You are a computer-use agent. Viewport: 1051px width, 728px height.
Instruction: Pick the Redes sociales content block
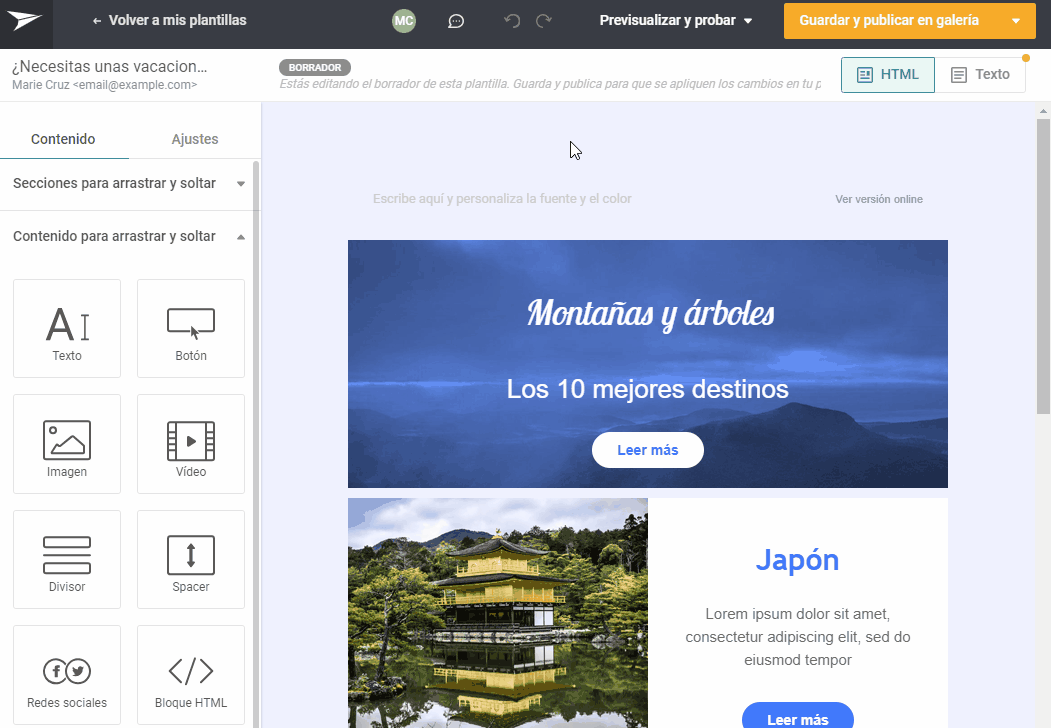[67, 675]
